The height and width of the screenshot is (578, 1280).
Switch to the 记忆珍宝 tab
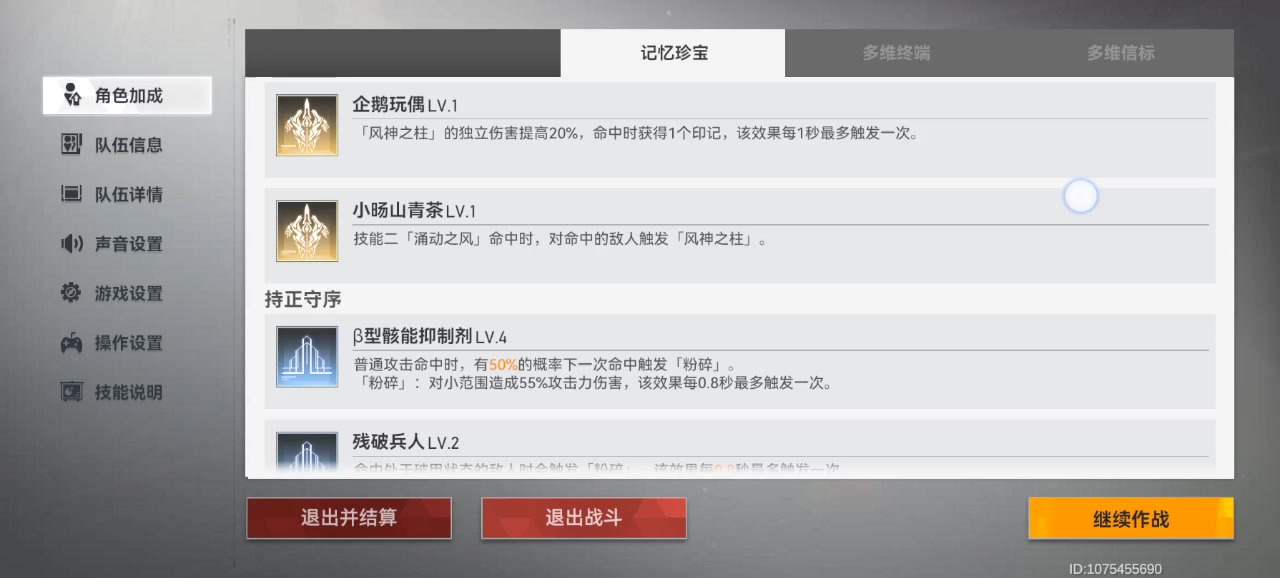pos(673,53)
